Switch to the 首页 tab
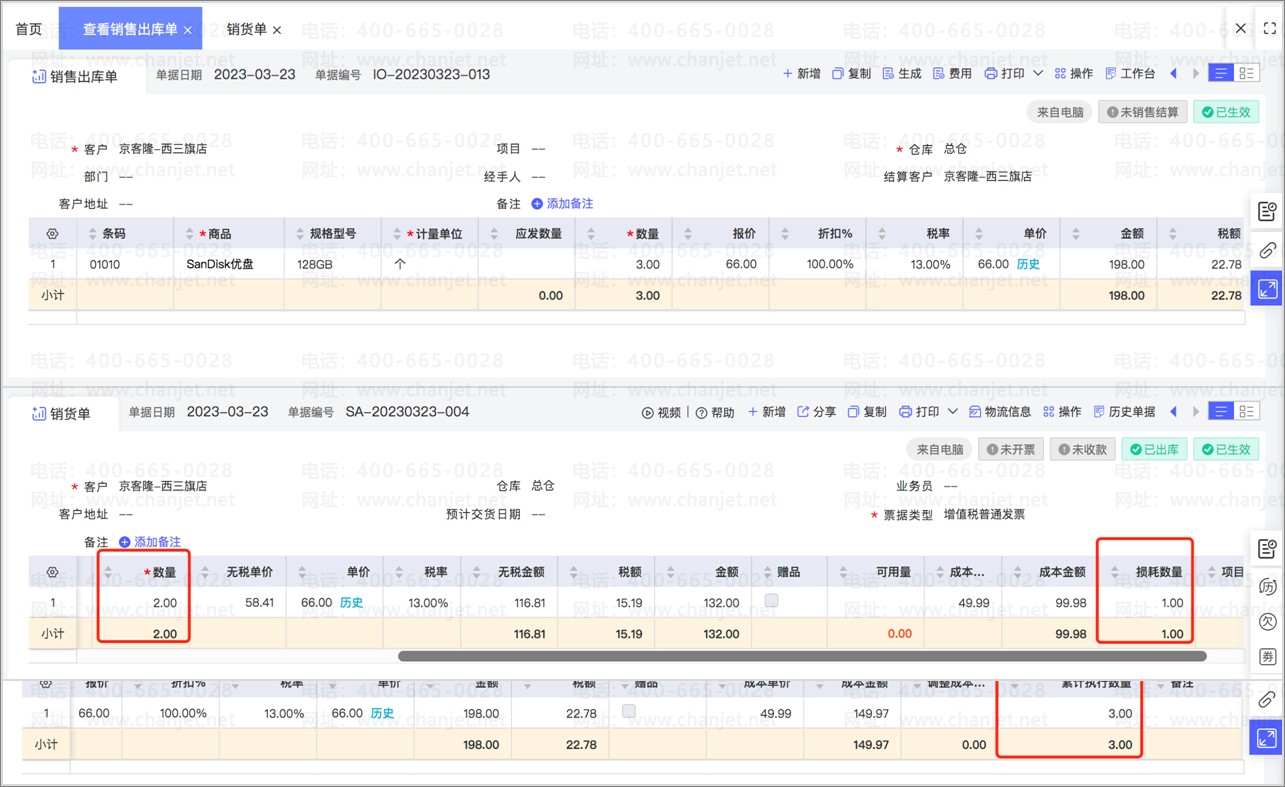Viewport: 1285px width, 787px height. [29, 29]
